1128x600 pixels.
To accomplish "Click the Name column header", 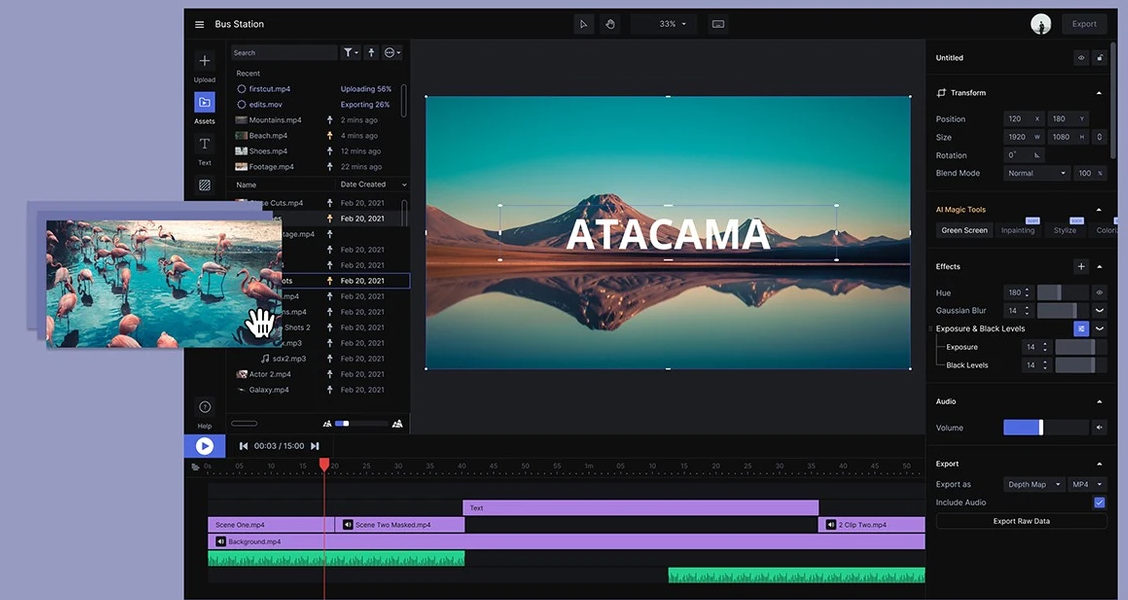I will [247, 185].
